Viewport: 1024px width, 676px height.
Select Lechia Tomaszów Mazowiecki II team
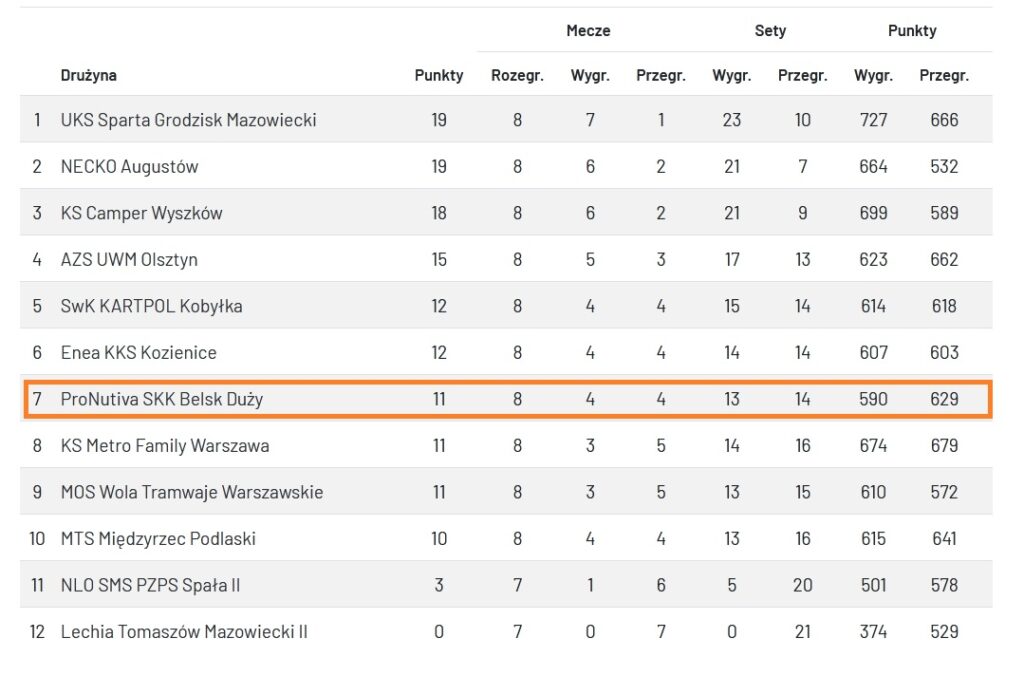tap(184, 632)
